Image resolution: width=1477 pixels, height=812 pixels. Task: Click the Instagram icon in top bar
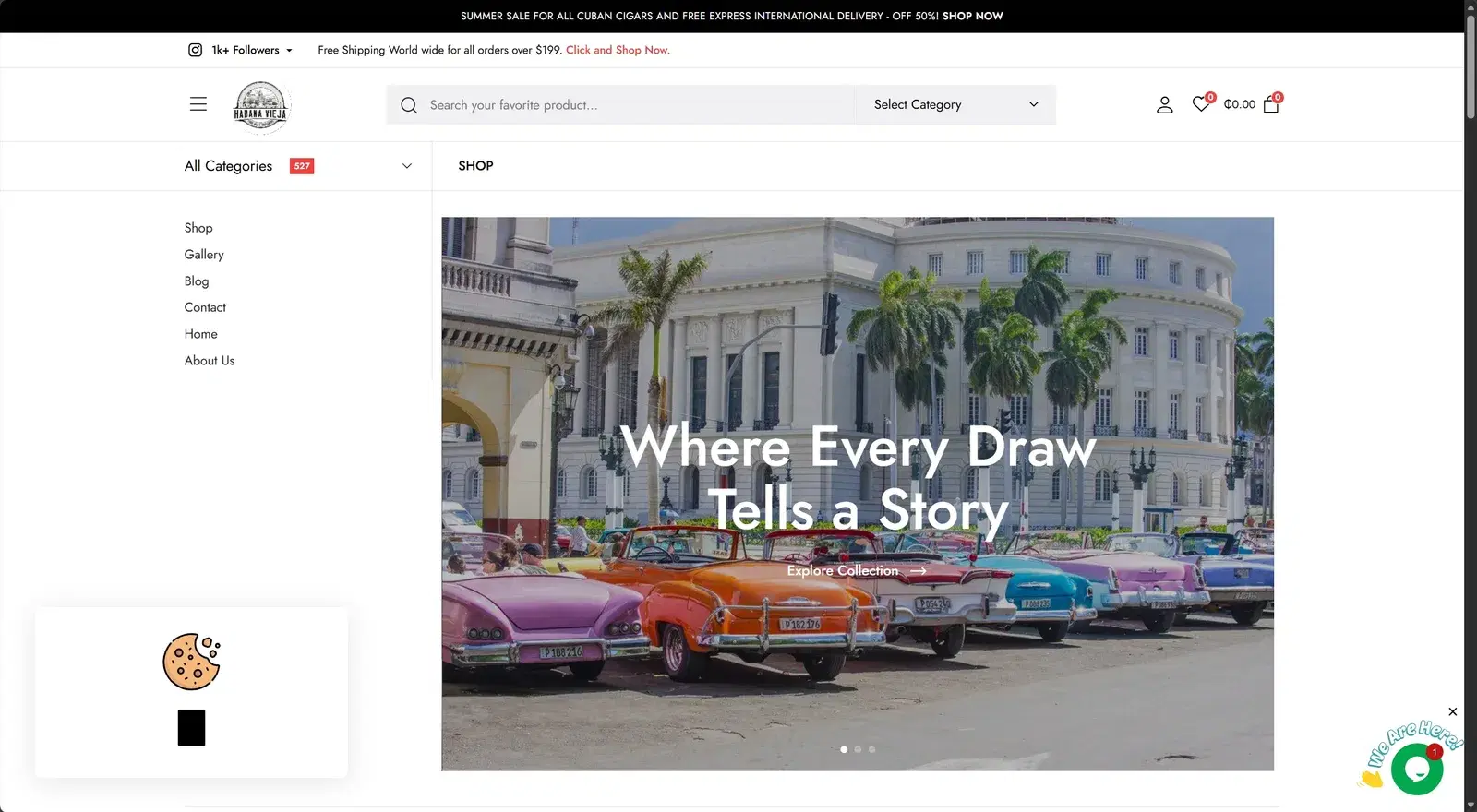click(195, 50)
